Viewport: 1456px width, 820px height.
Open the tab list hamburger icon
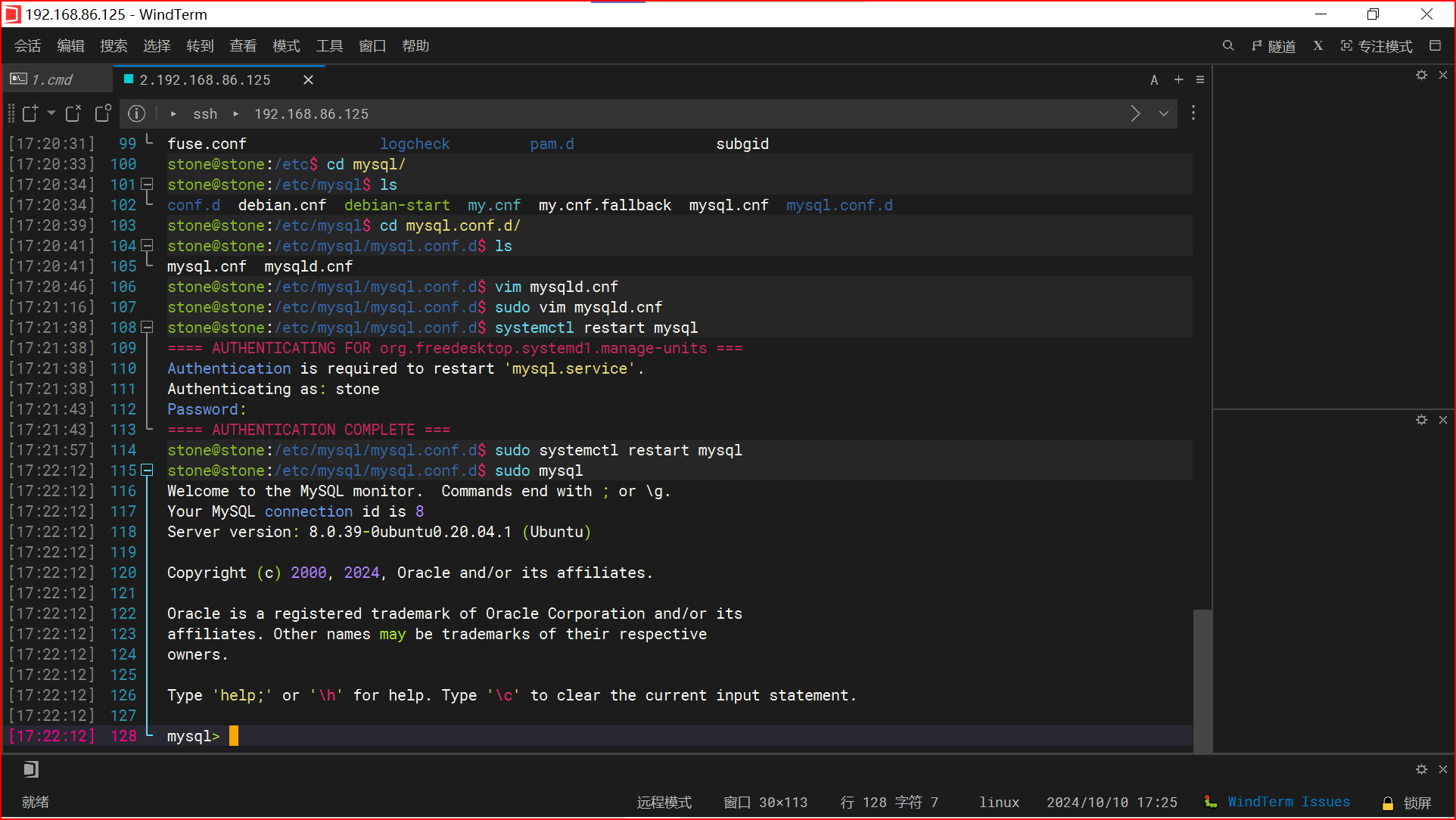tap(1200, 79)
